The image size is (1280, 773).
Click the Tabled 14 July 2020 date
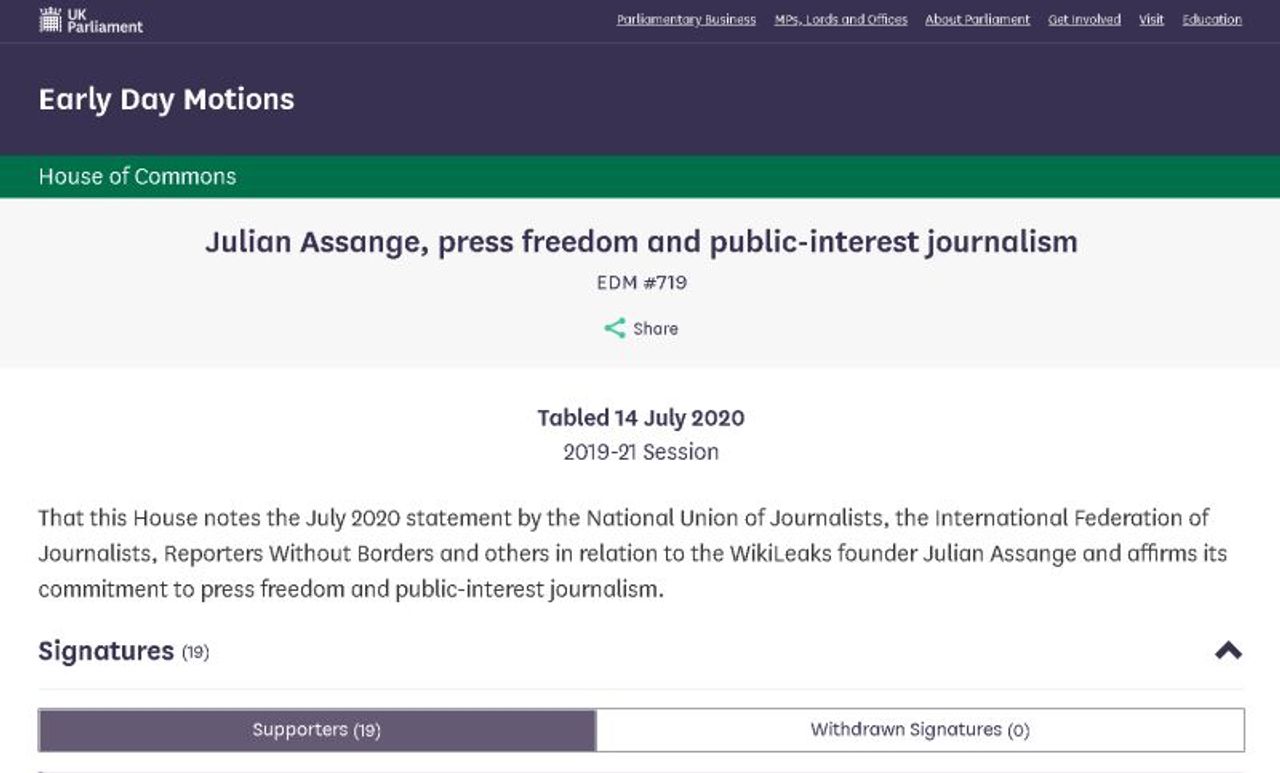(x=641, y=418)
